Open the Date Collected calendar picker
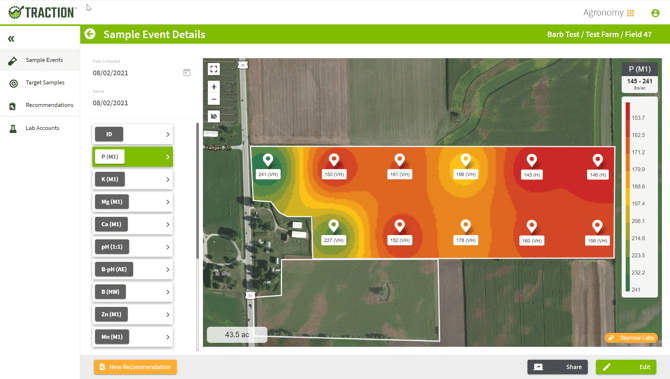 [x=187, y=73]
